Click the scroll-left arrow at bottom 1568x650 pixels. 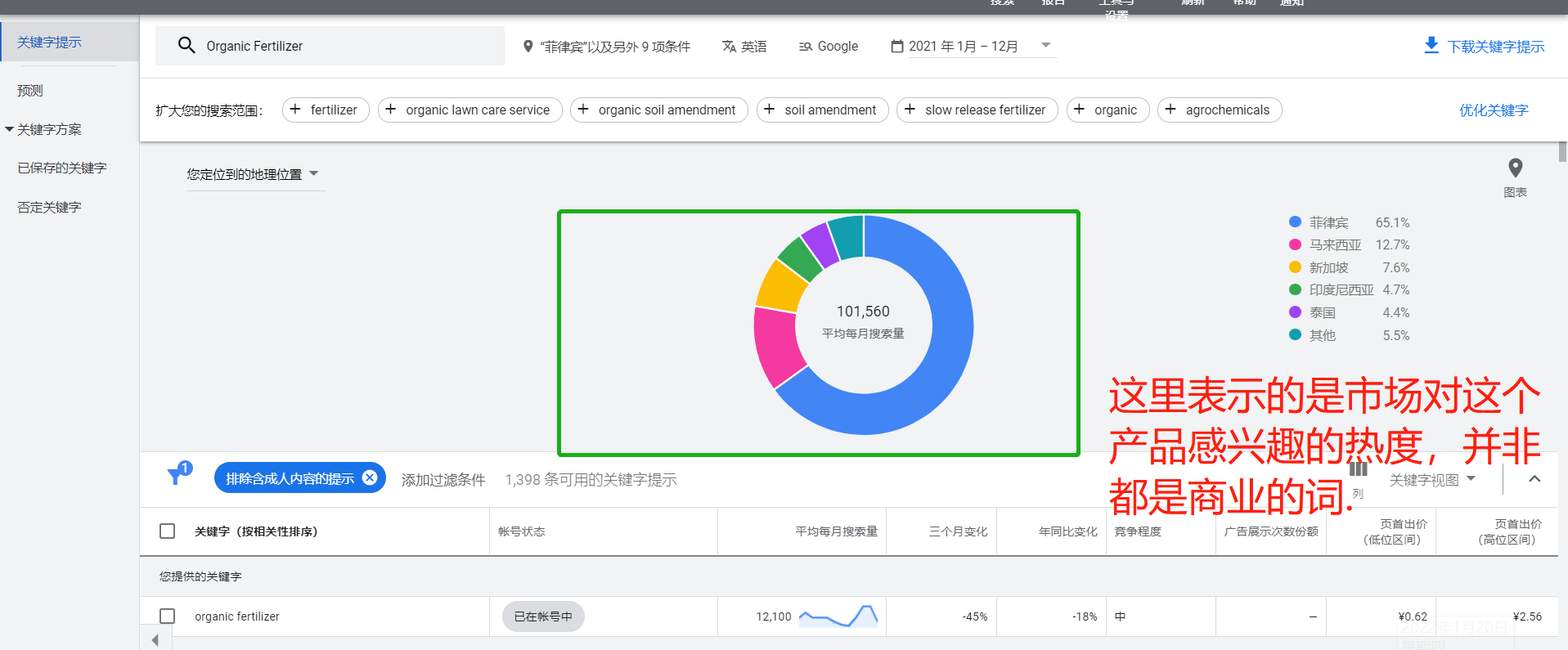tap(155, 640)
